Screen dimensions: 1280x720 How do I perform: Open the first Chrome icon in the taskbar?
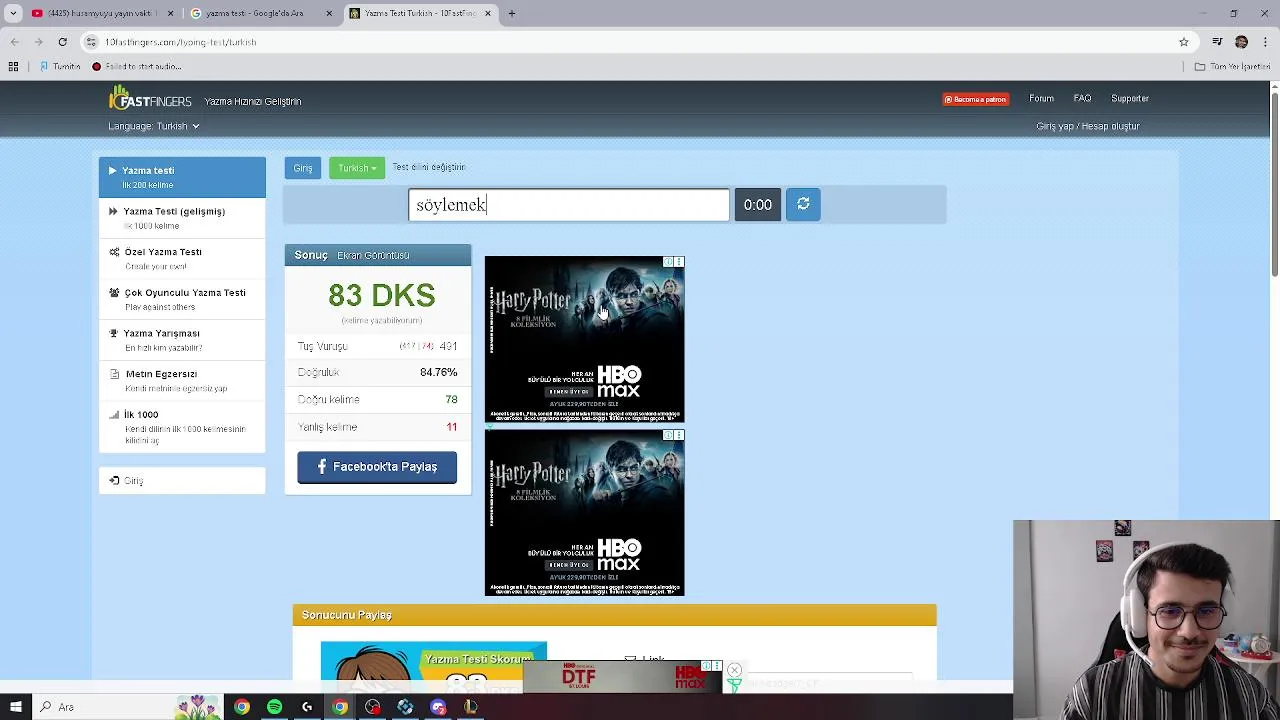(x=241, y=707)
